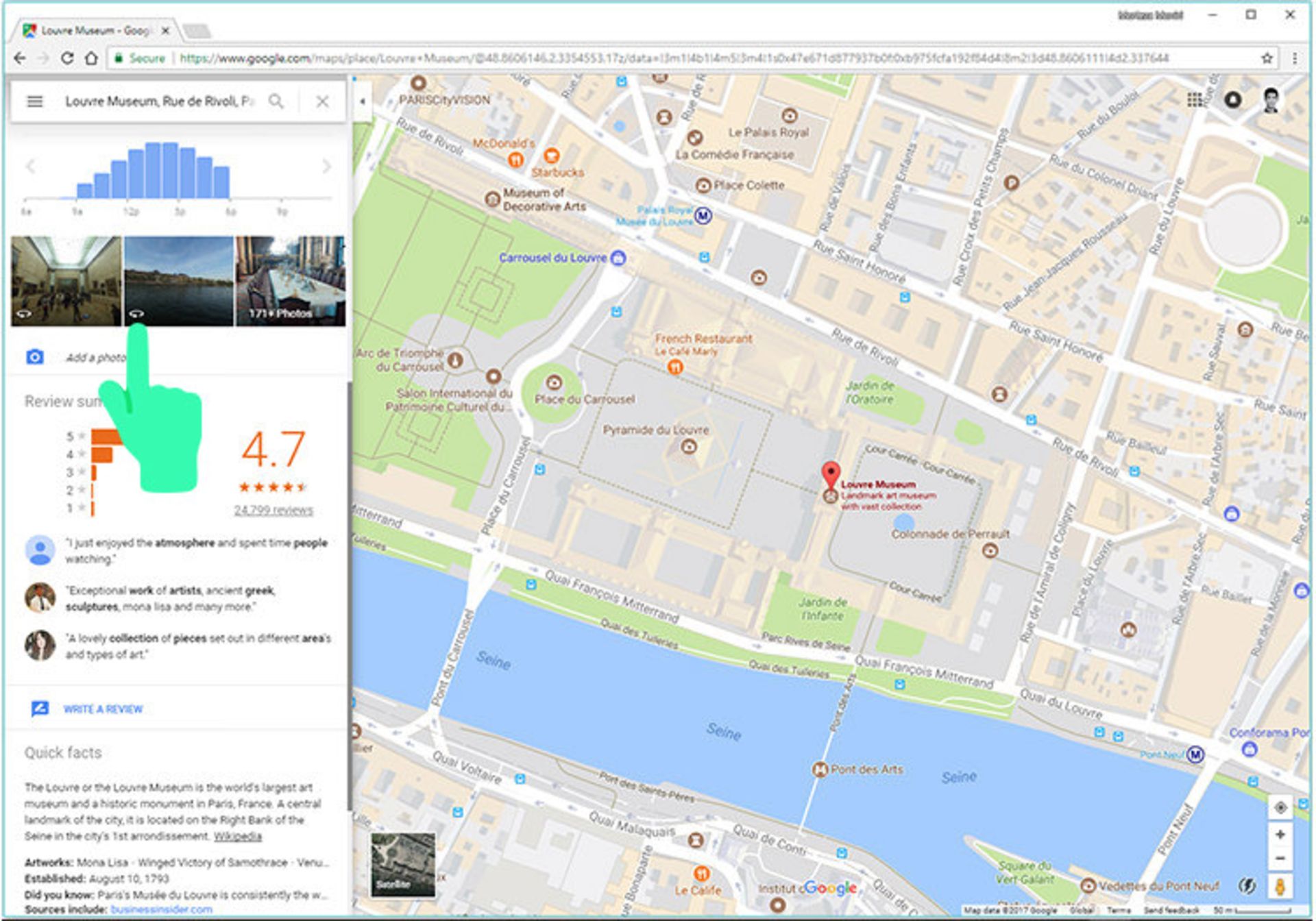The width and height of the screenshot is (1316, 921).
Task: Open the Chrome three-dot menu
Action: [1294, 58]
